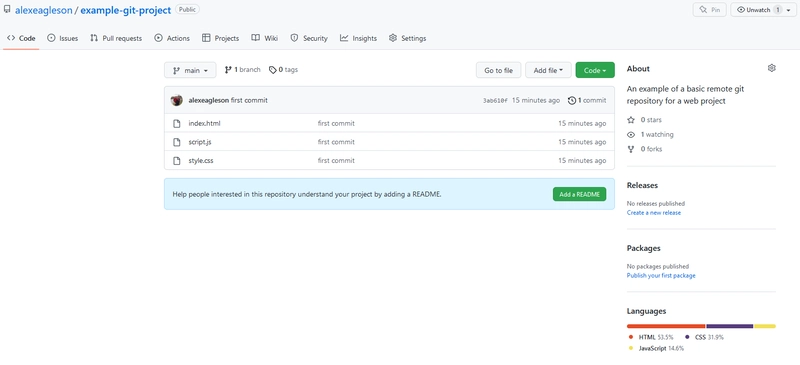
Task: View the 0 tags link
Action: (x=283, y=70)
